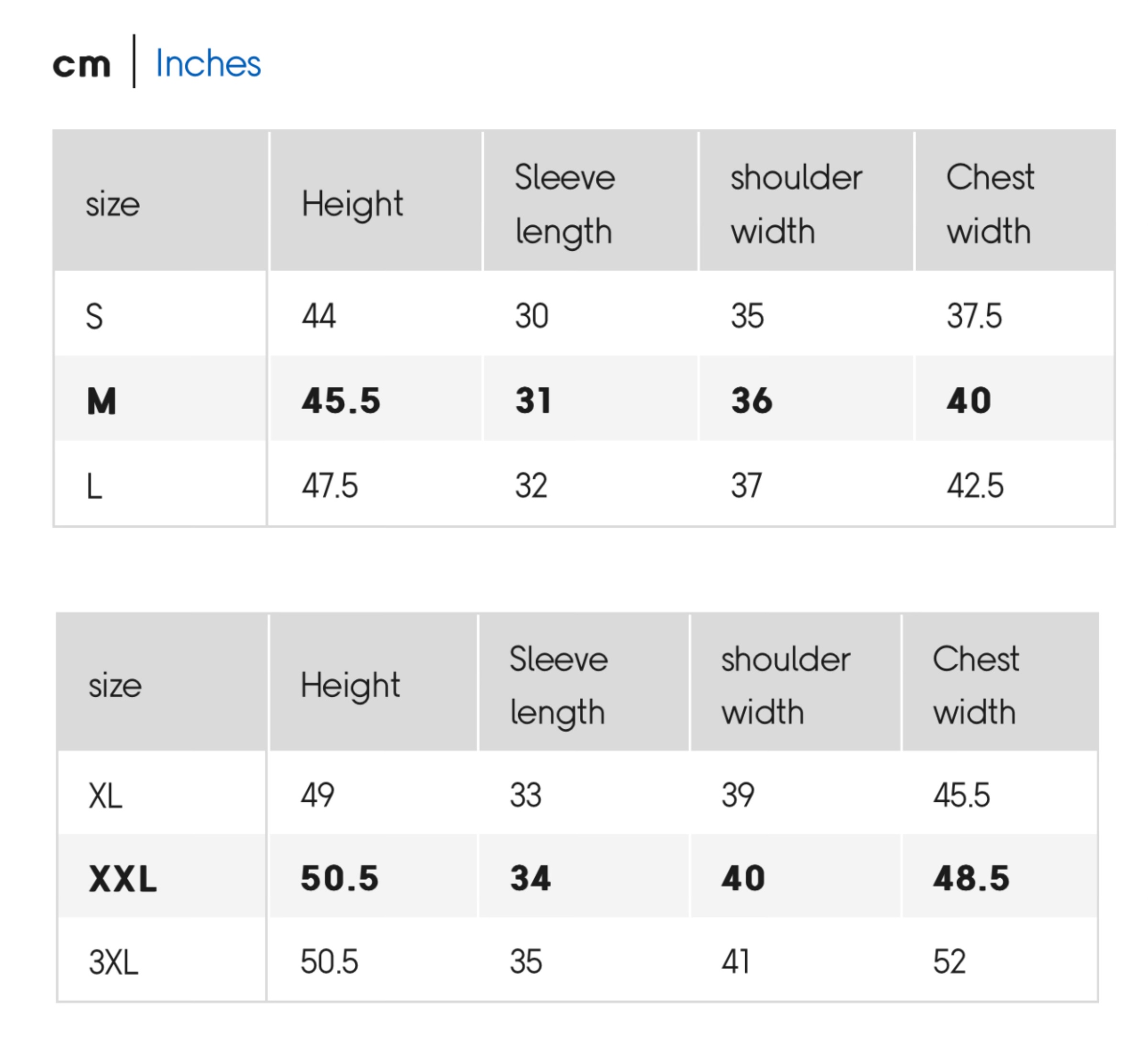Select size 3XL row label
This screenshot has width=1148, height=1058.
tap(113, 962)
